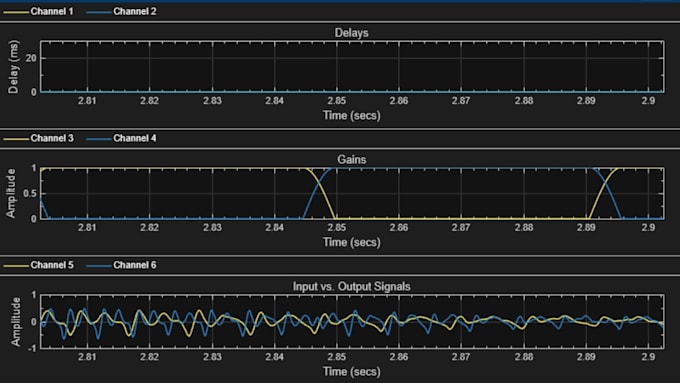Click 2.87 tick label in Gains plot

(461, 227)
